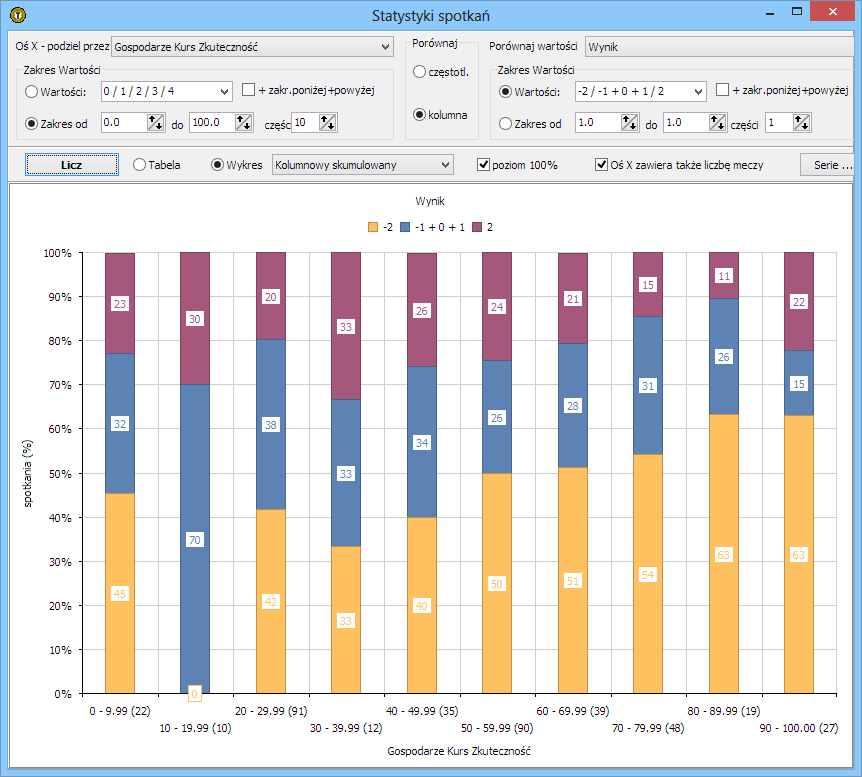Close the Statystyki spotkań window
Viewport: 862px width, 777px height.
pos(833,12)
